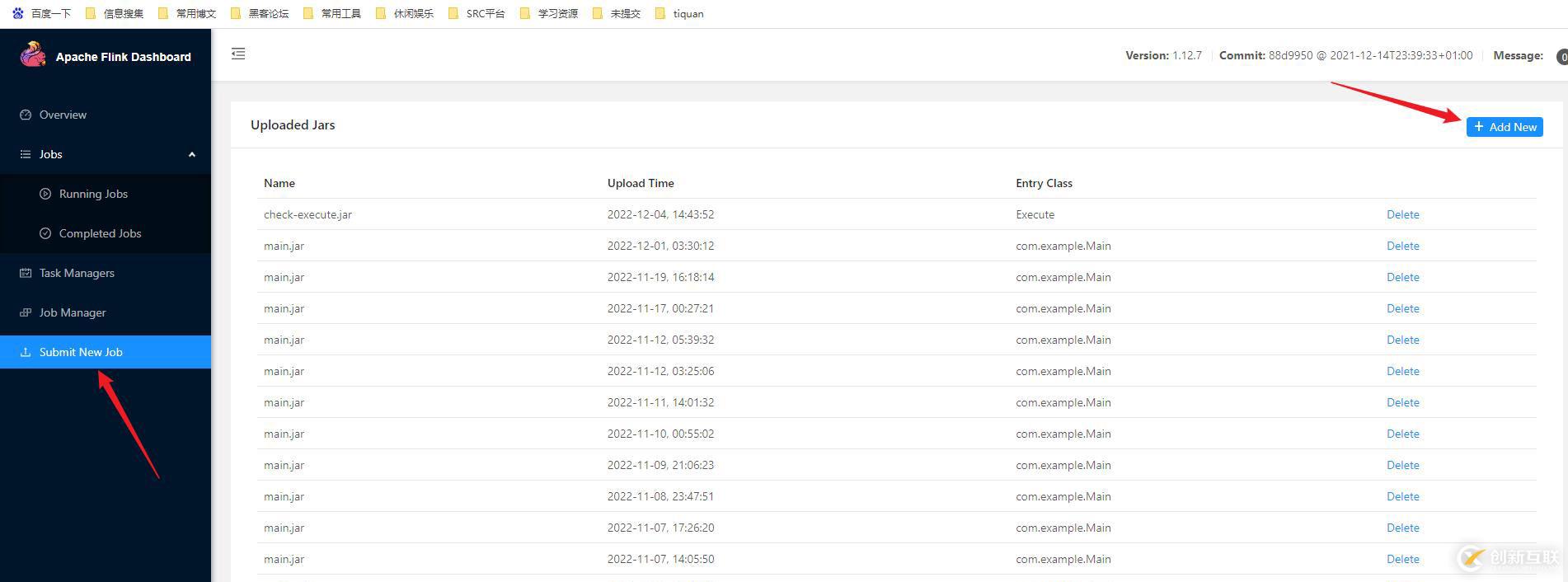
Task: Click the Task Managers icon
Action: pos(26,273)
